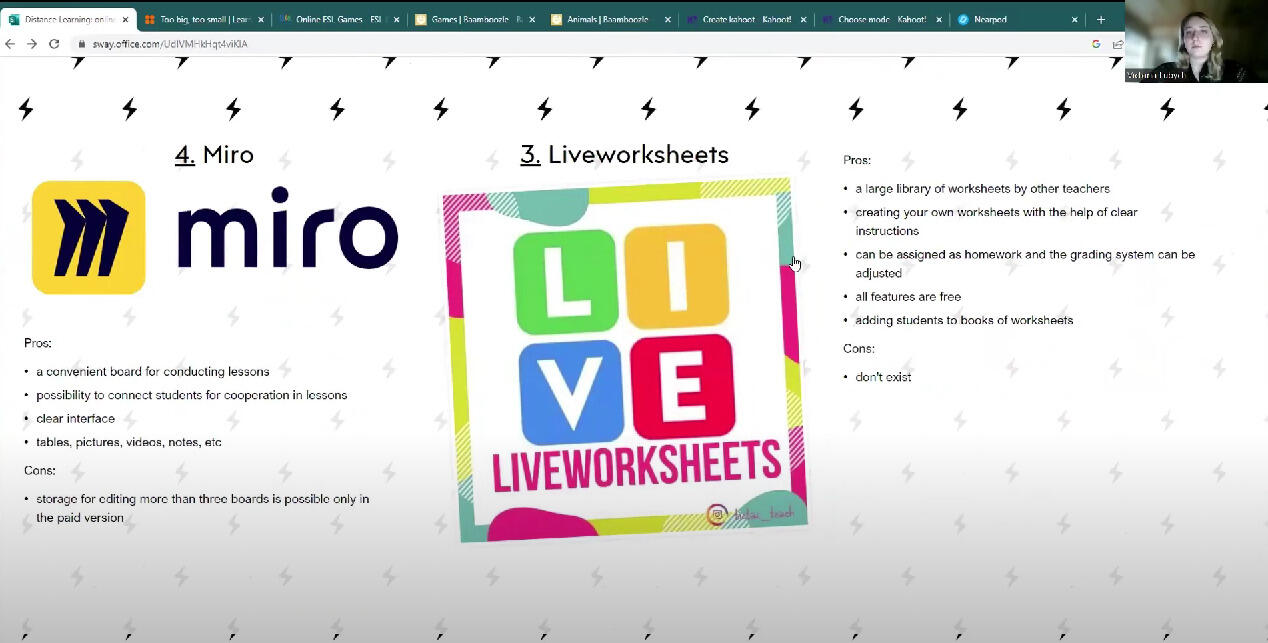Go back to the previous page
This screenshot has height=643, width=1268.
(11, 44)
